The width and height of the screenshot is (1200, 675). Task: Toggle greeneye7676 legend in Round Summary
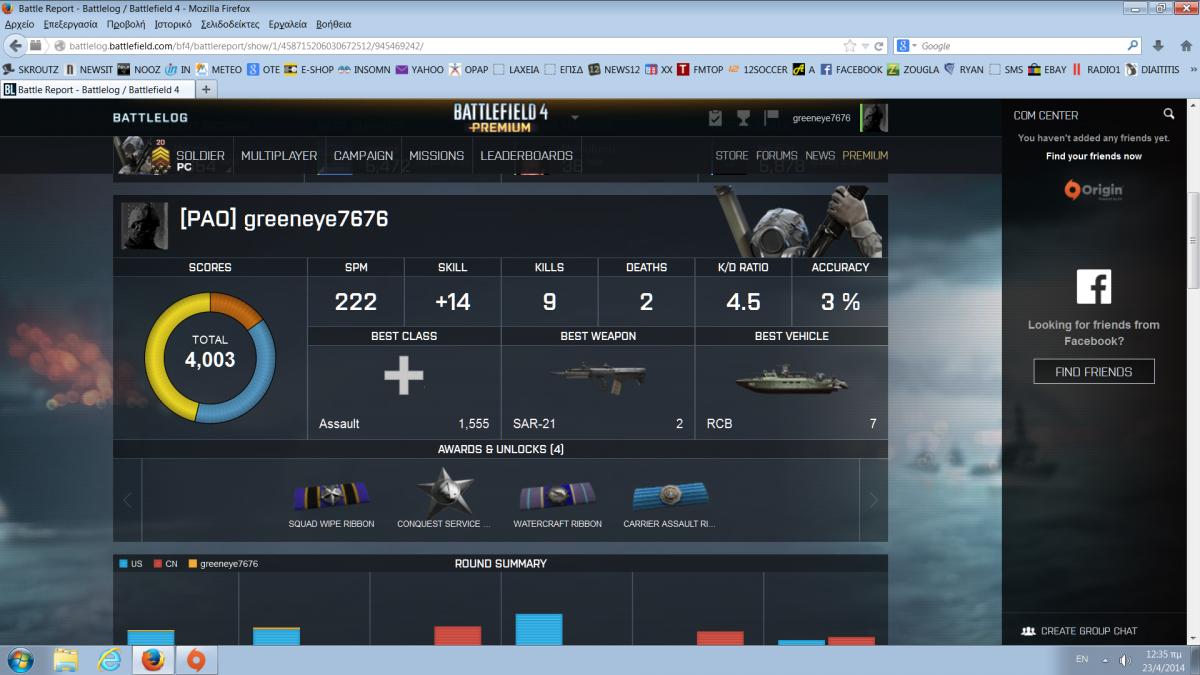click(x=222, y=564)
